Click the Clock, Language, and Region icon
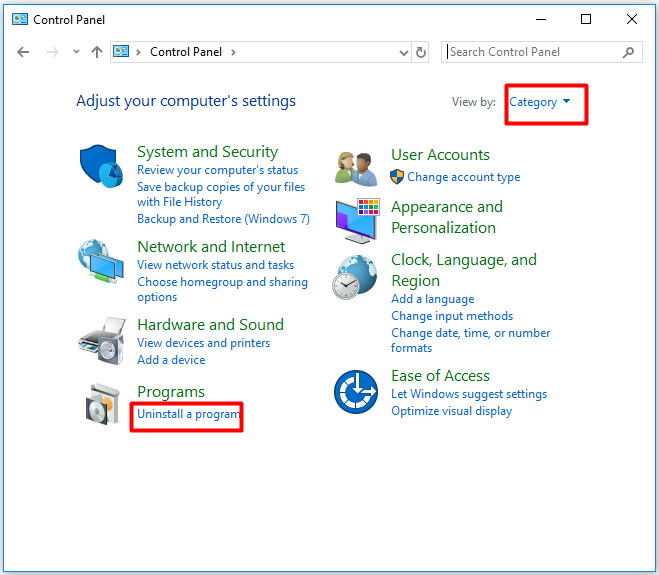The width and height of the screenshot is (659, 575). point(356,277)
